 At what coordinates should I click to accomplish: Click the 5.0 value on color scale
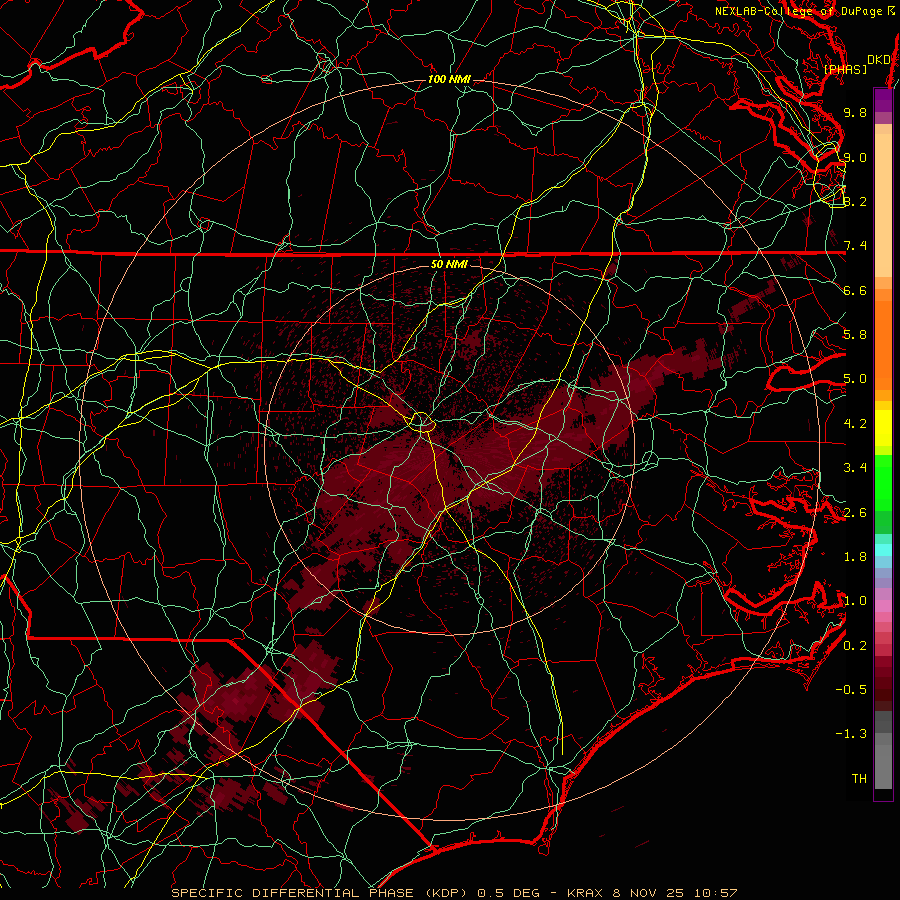click(x=855, y=379)
